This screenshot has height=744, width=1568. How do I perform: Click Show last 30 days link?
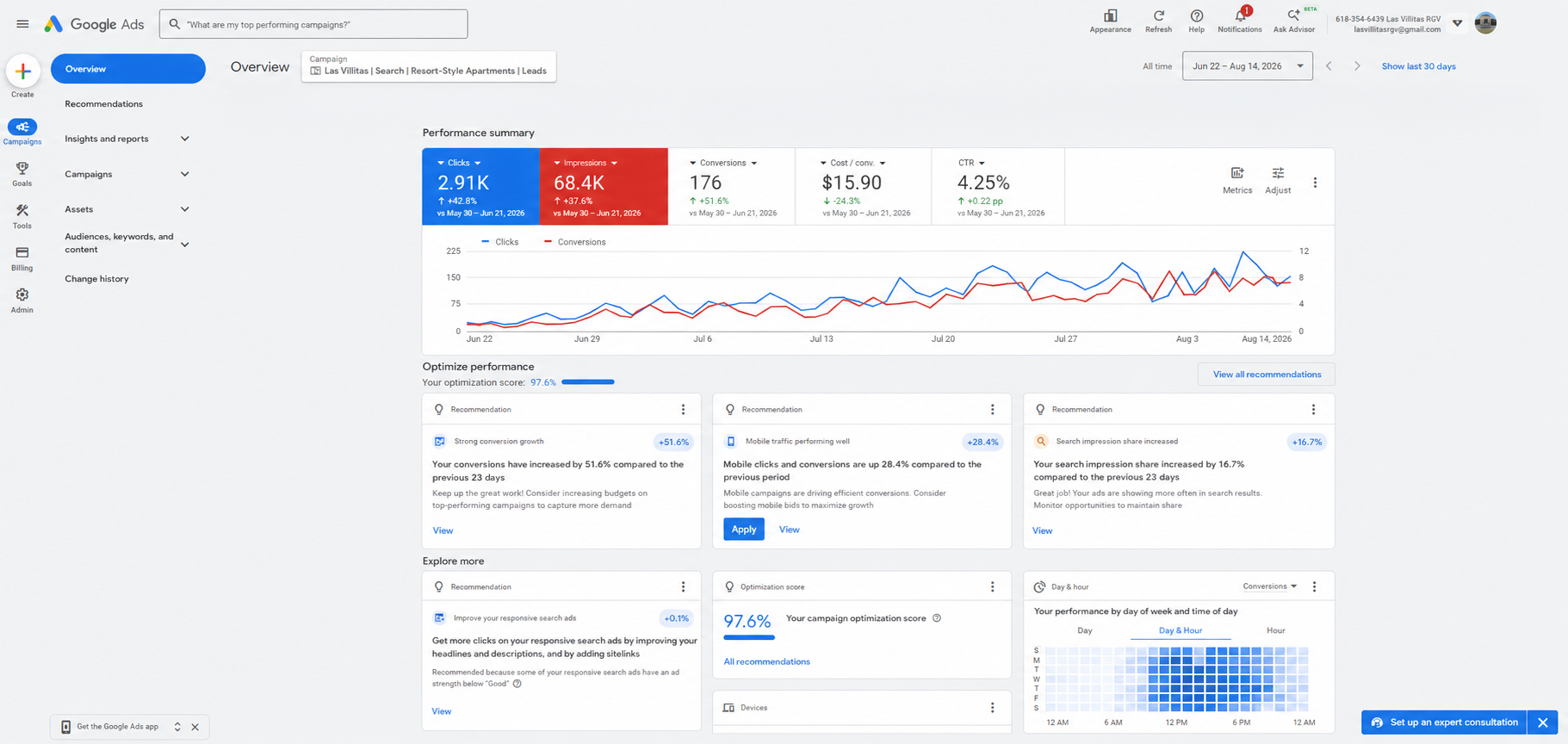tap(1419, 66)
